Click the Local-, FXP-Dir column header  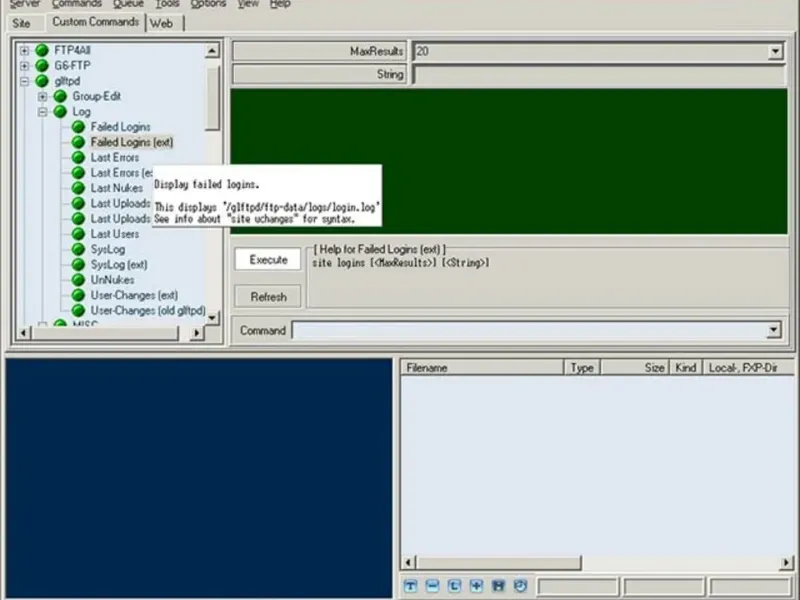[x=748, y=367]
